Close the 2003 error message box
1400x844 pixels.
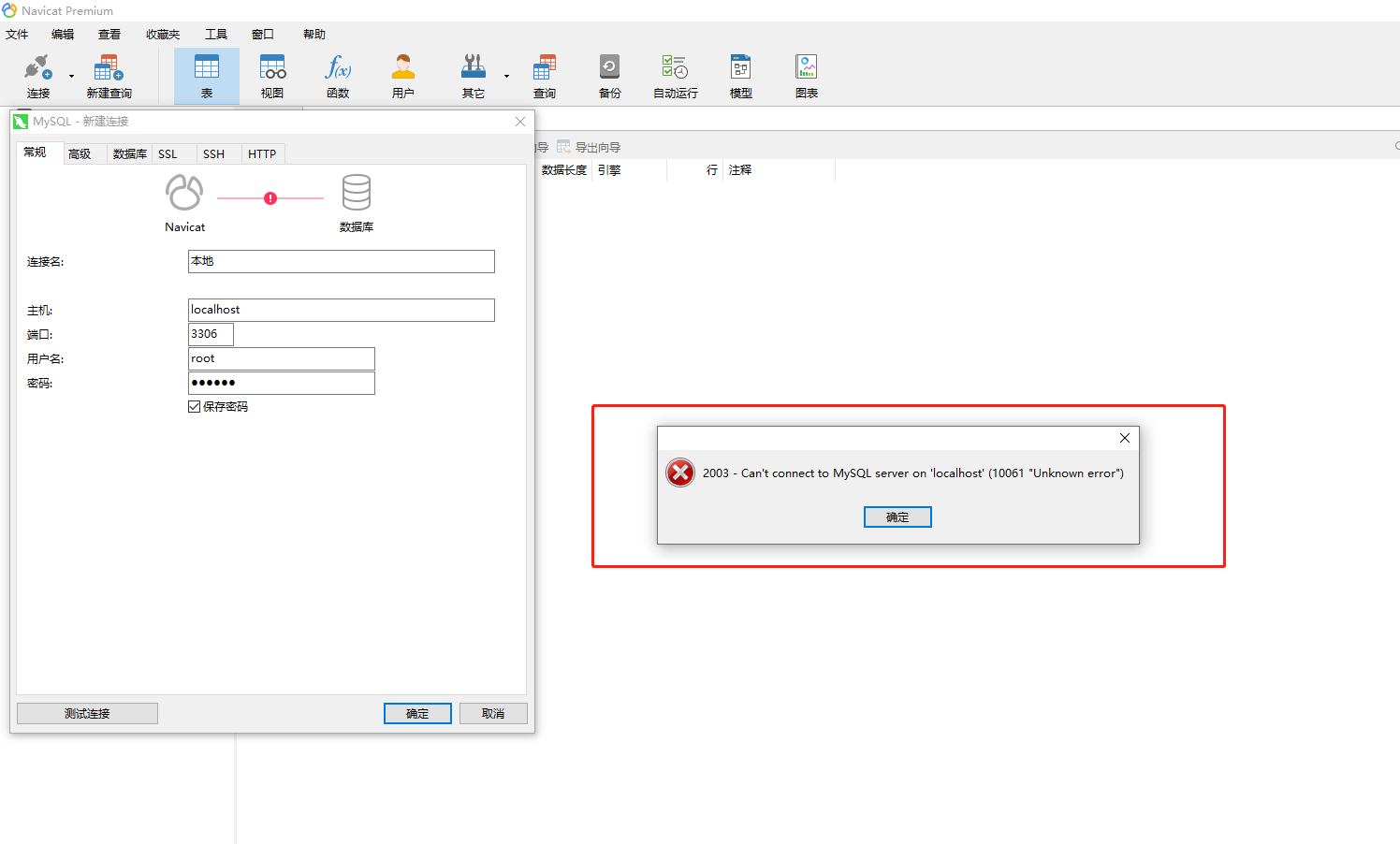pyautogui.click(x=1125, y=438)
